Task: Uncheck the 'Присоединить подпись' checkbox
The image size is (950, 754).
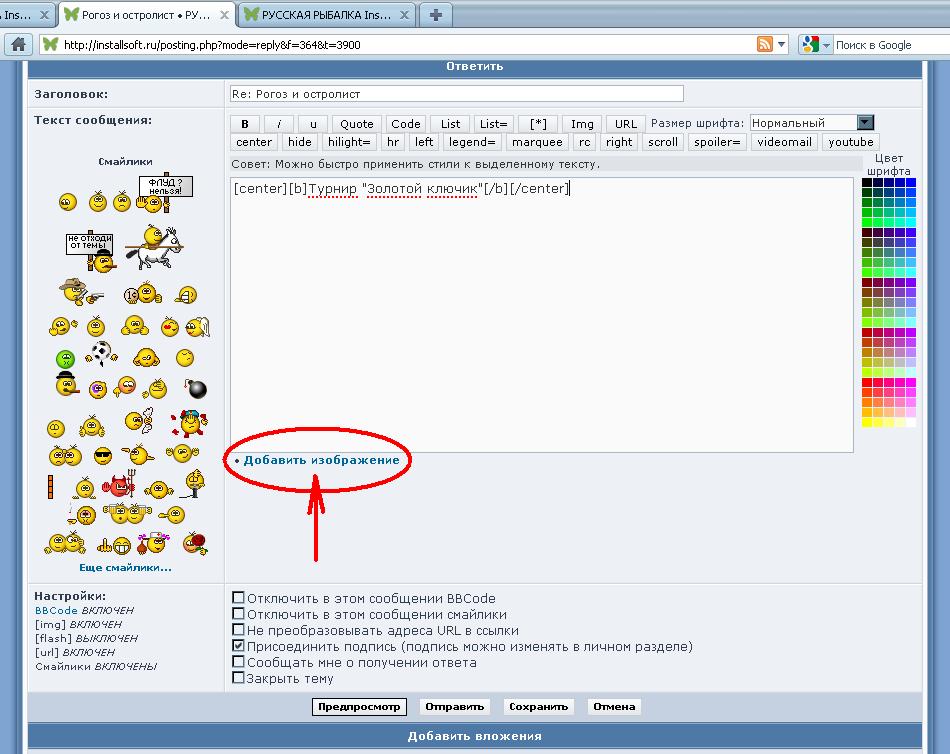Action: 238,646
